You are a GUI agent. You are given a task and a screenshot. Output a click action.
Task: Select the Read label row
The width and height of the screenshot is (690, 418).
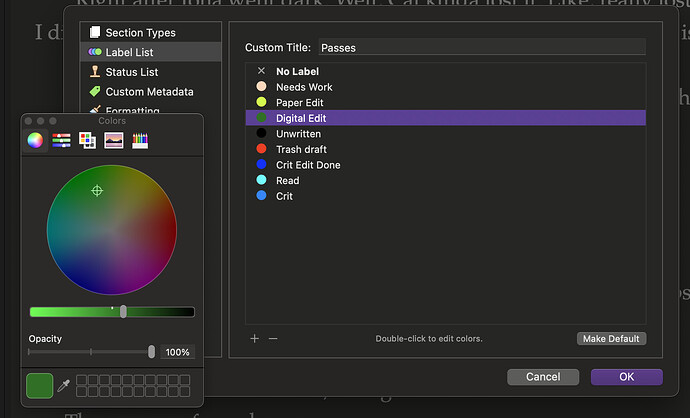click(446, 180)
